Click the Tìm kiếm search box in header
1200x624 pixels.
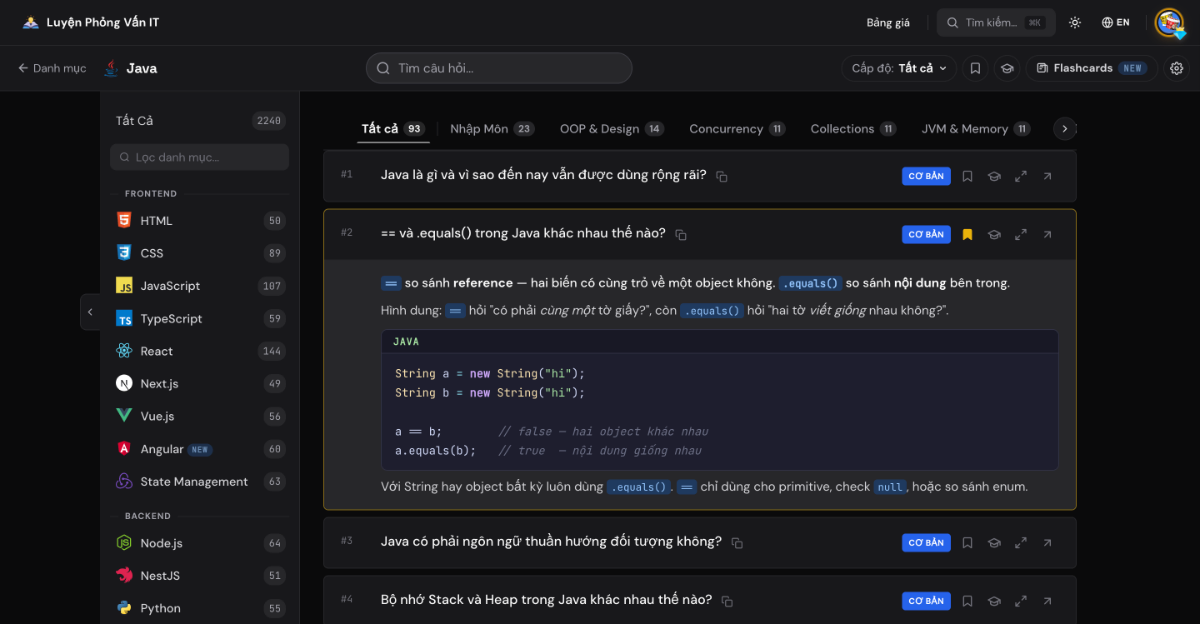996,22
